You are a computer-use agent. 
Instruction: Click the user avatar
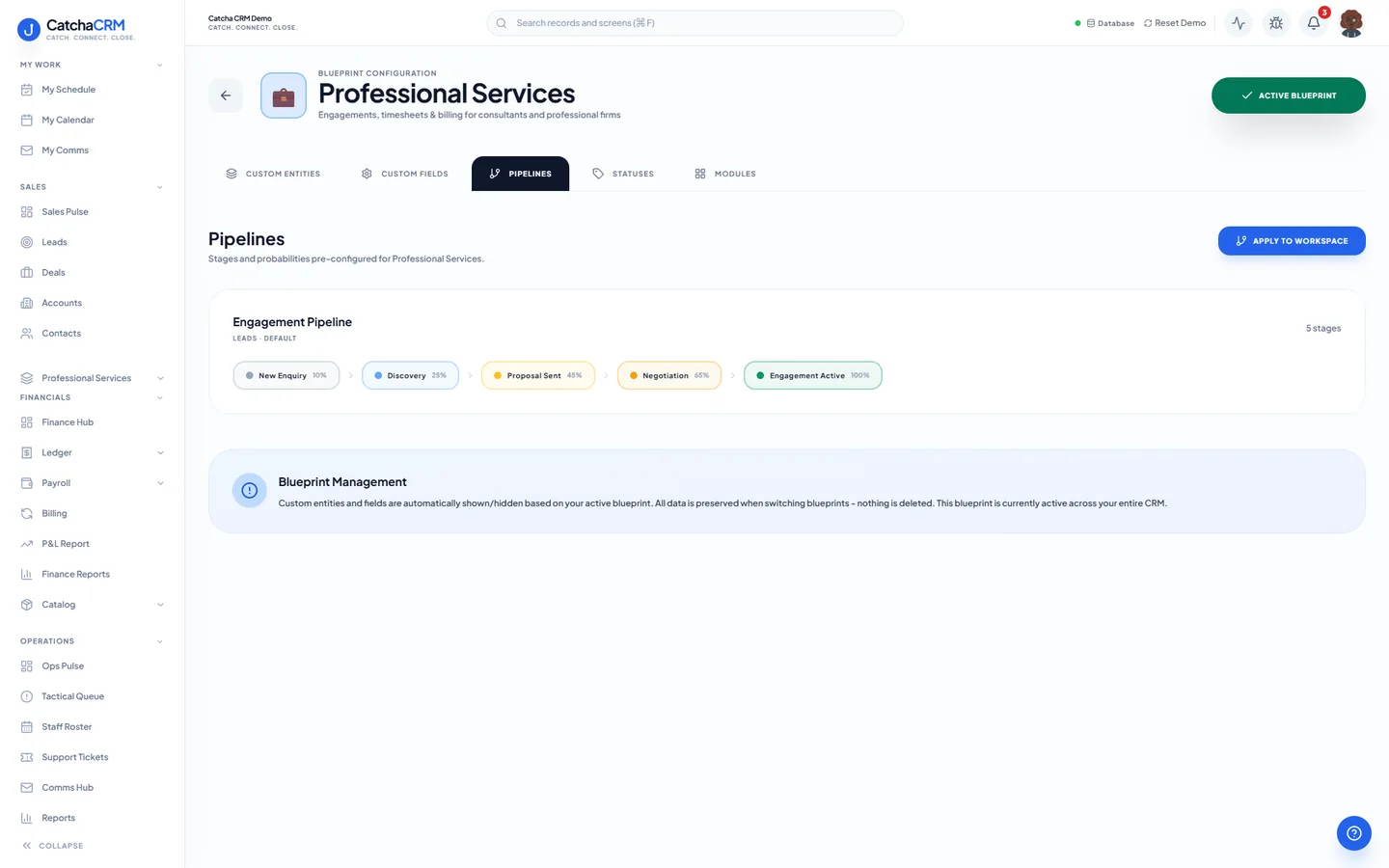click(x=1351, y=23)
